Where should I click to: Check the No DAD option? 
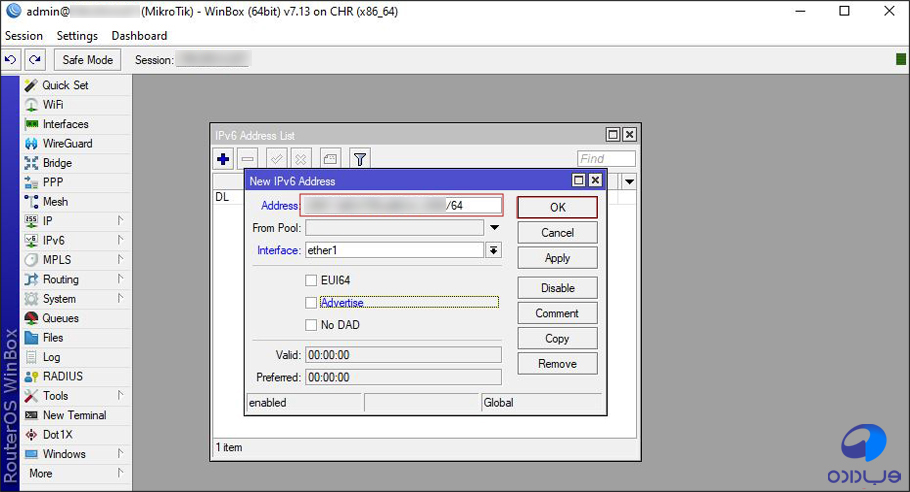click(312, 325)
